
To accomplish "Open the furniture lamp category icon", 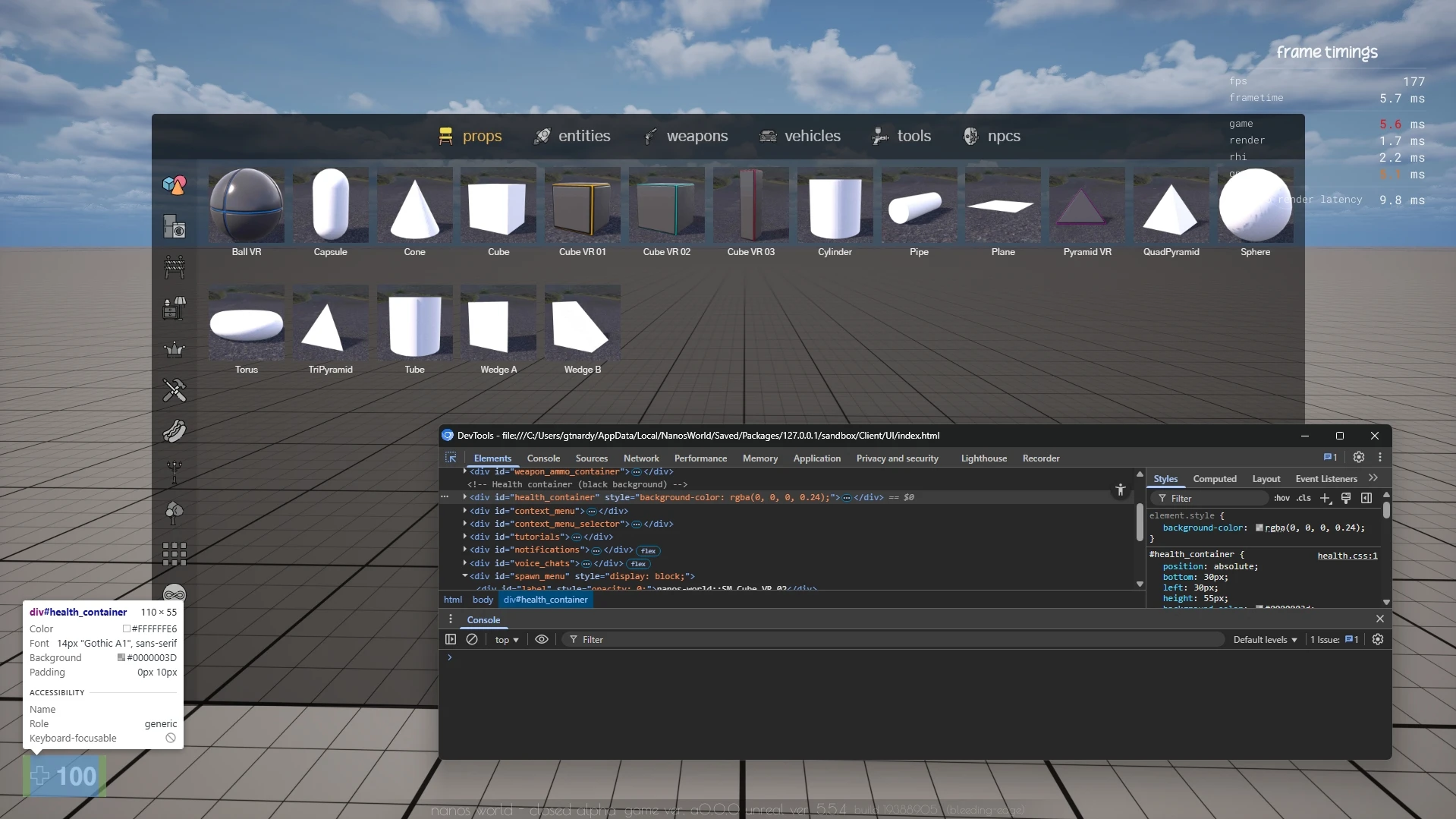I will (175, 308).
